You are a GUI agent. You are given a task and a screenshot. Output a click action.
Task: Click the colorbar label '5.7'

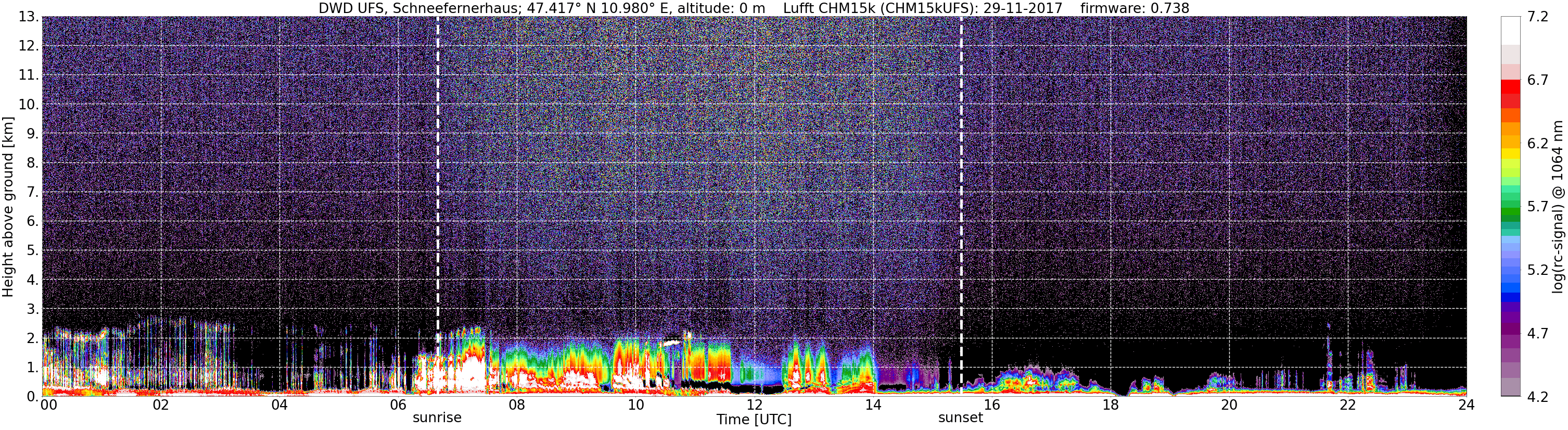coord(1538,207)
